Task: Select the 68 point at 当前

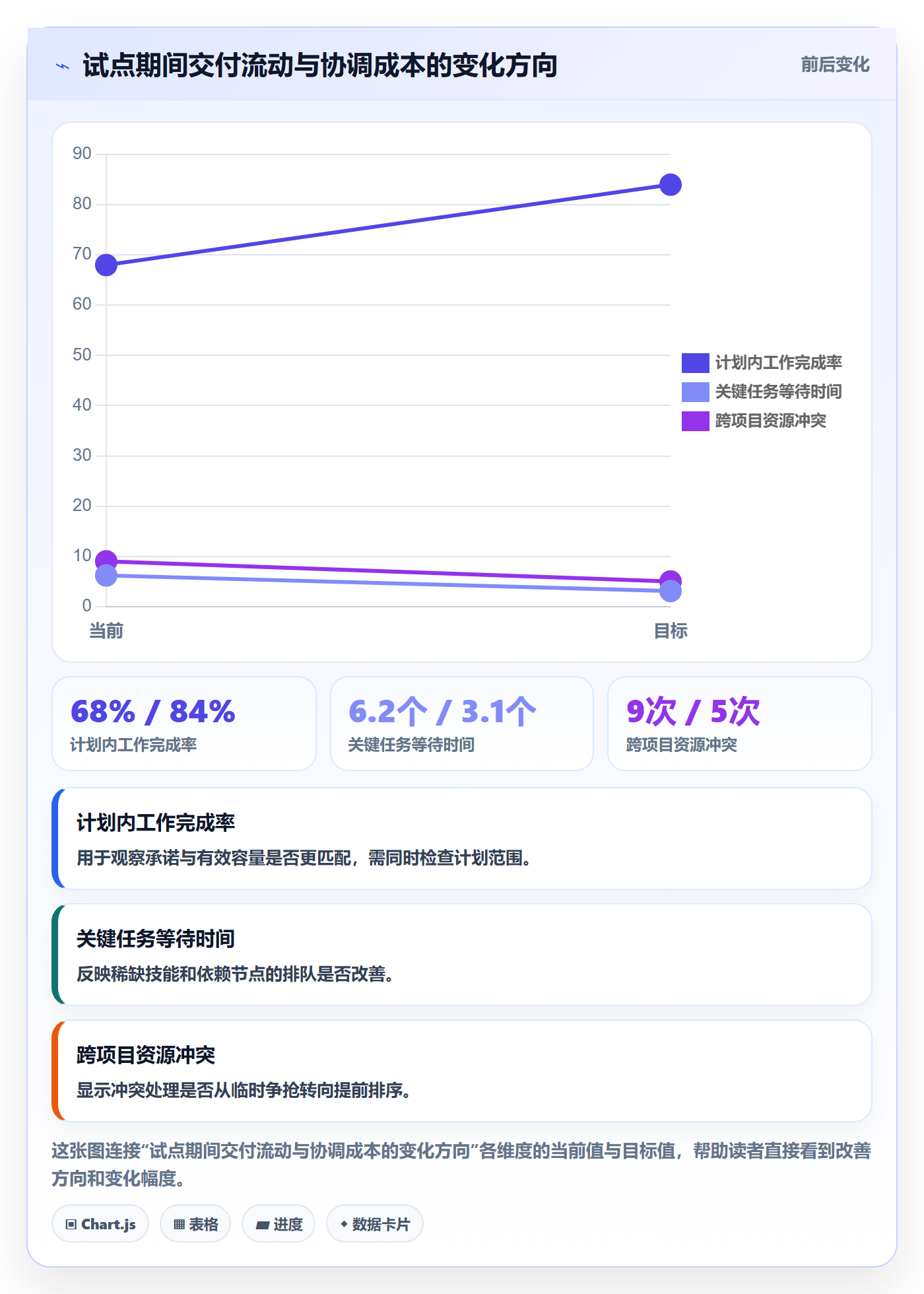Action: point(106,265)
